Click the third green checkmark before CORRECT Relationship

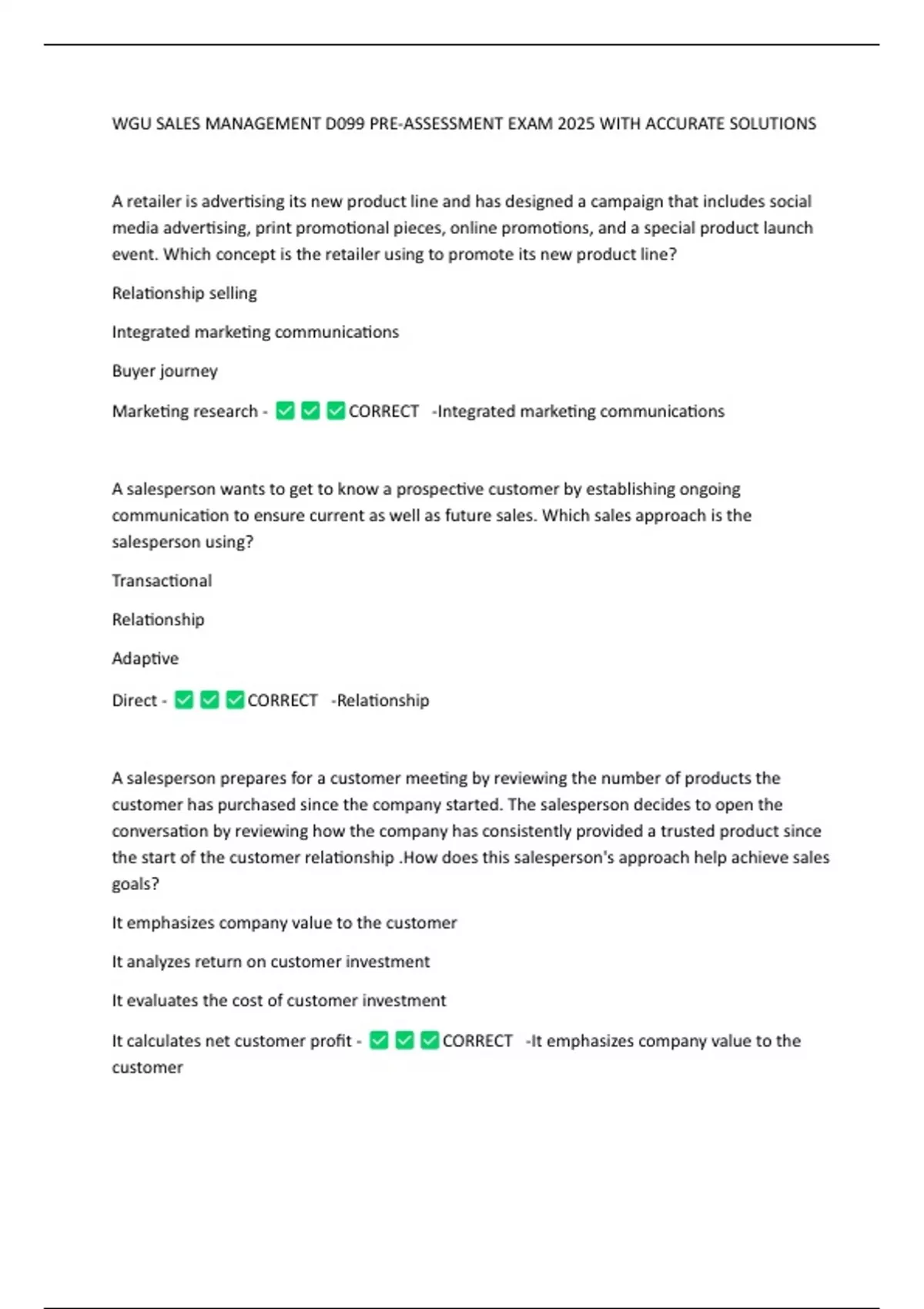(235, 699)
